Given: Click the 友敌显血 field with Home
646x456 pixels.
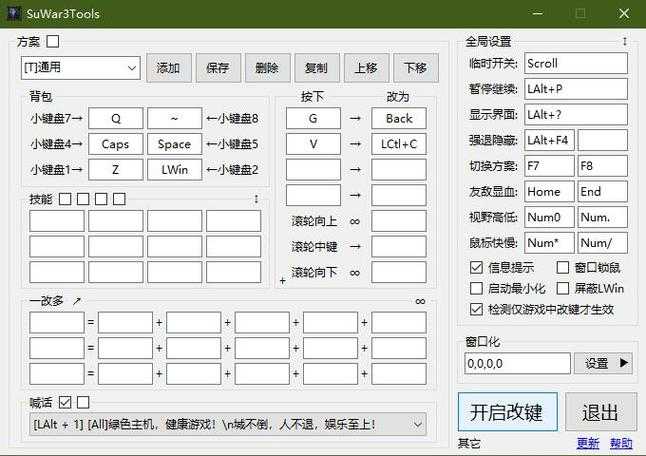Looking at the screenshot, I should click(549, 192).
